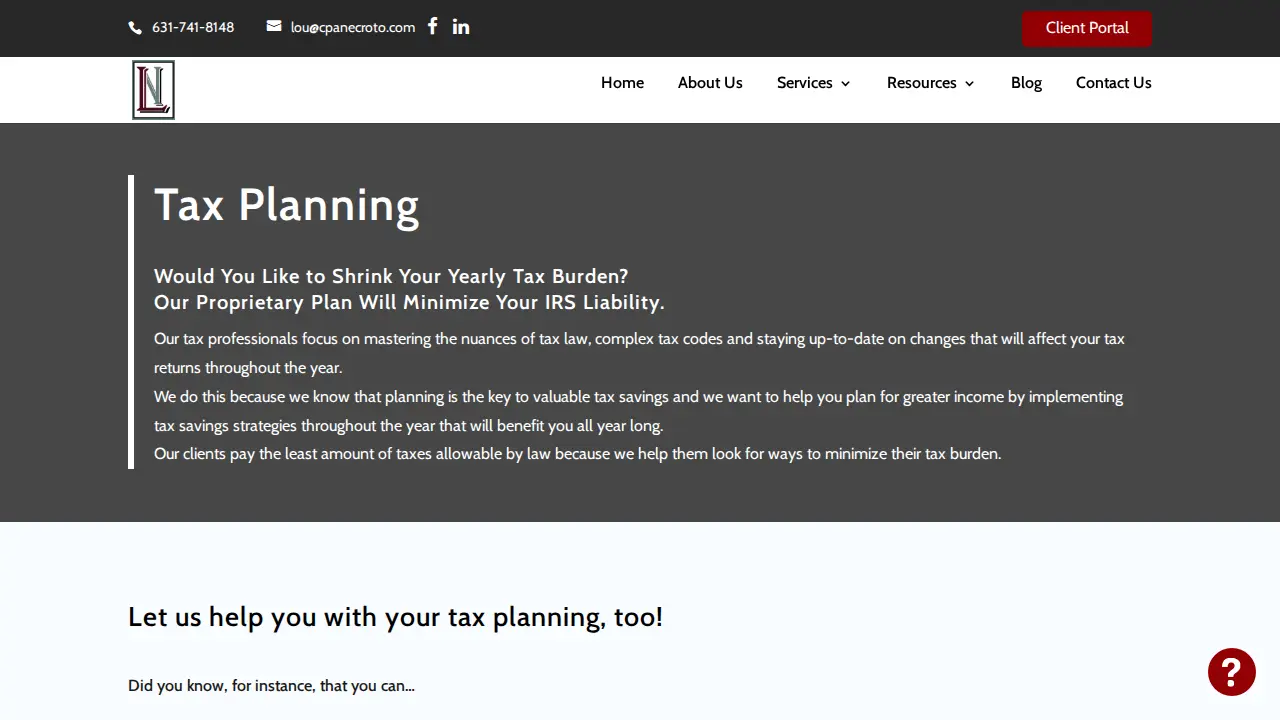
Task: Click paragraph starting 'We do this because'
Action: tap(638, 411)
